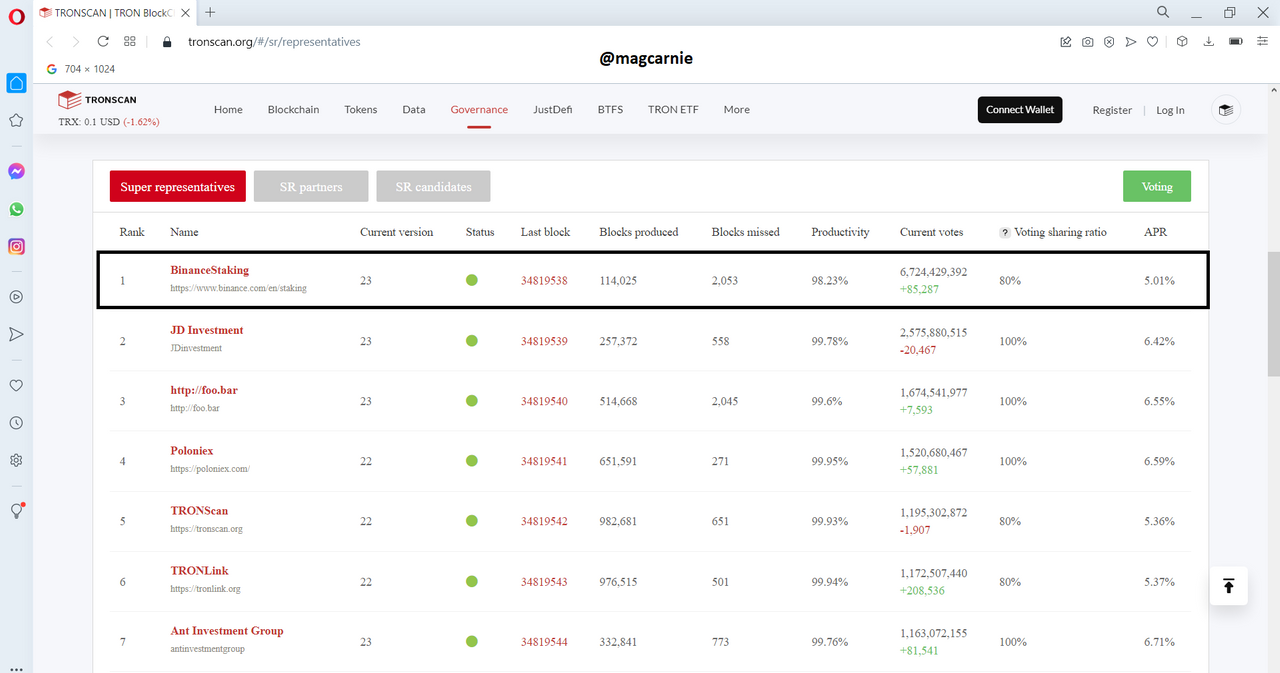Screen dimensions: 1280x673
Task: Click the back-to-top arrow button
Action: [x=1228, y=586]
